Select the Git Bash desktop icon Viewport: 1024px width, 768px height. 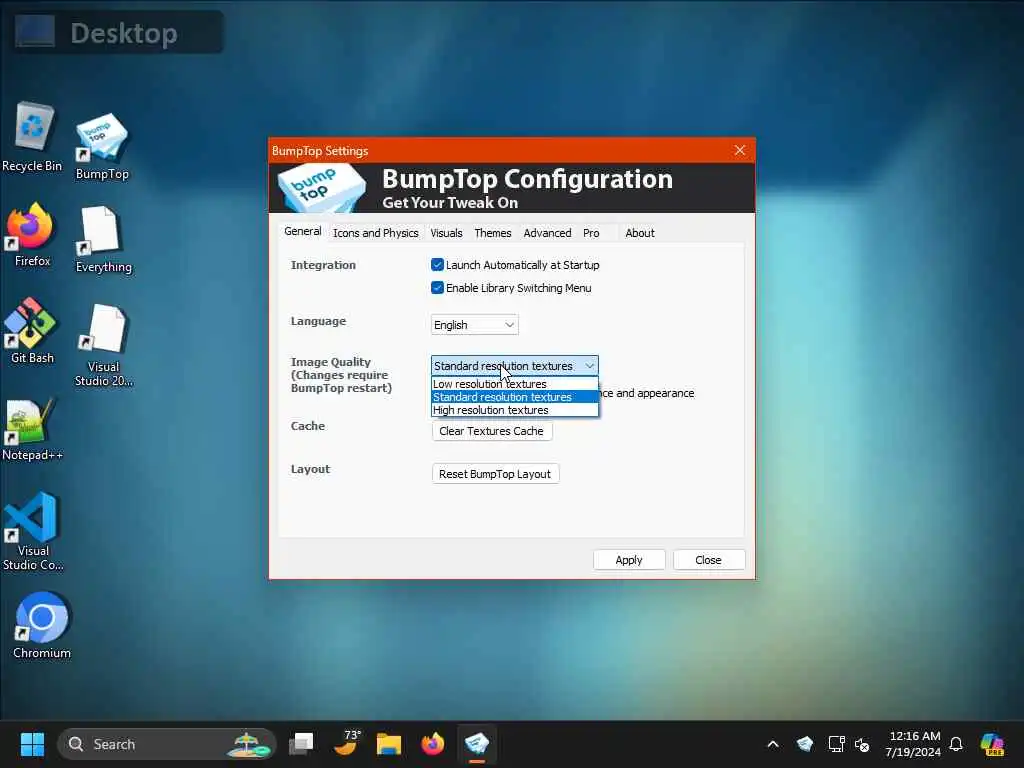point(31,331)
